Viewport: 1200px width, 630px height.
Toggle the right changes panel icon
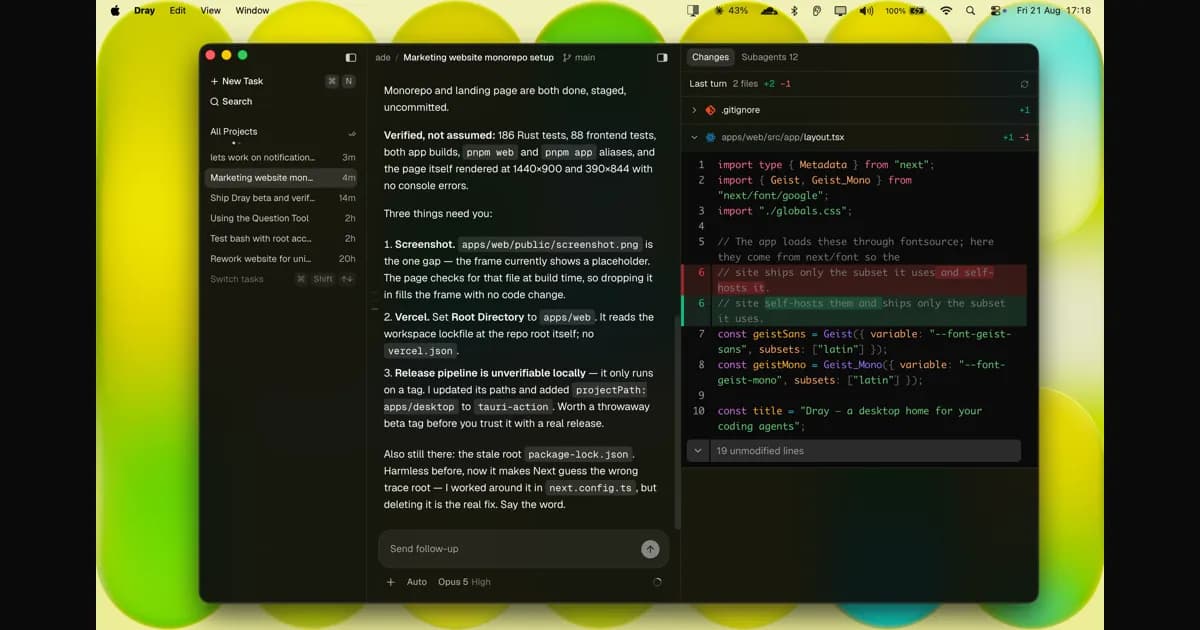(662, 57)
